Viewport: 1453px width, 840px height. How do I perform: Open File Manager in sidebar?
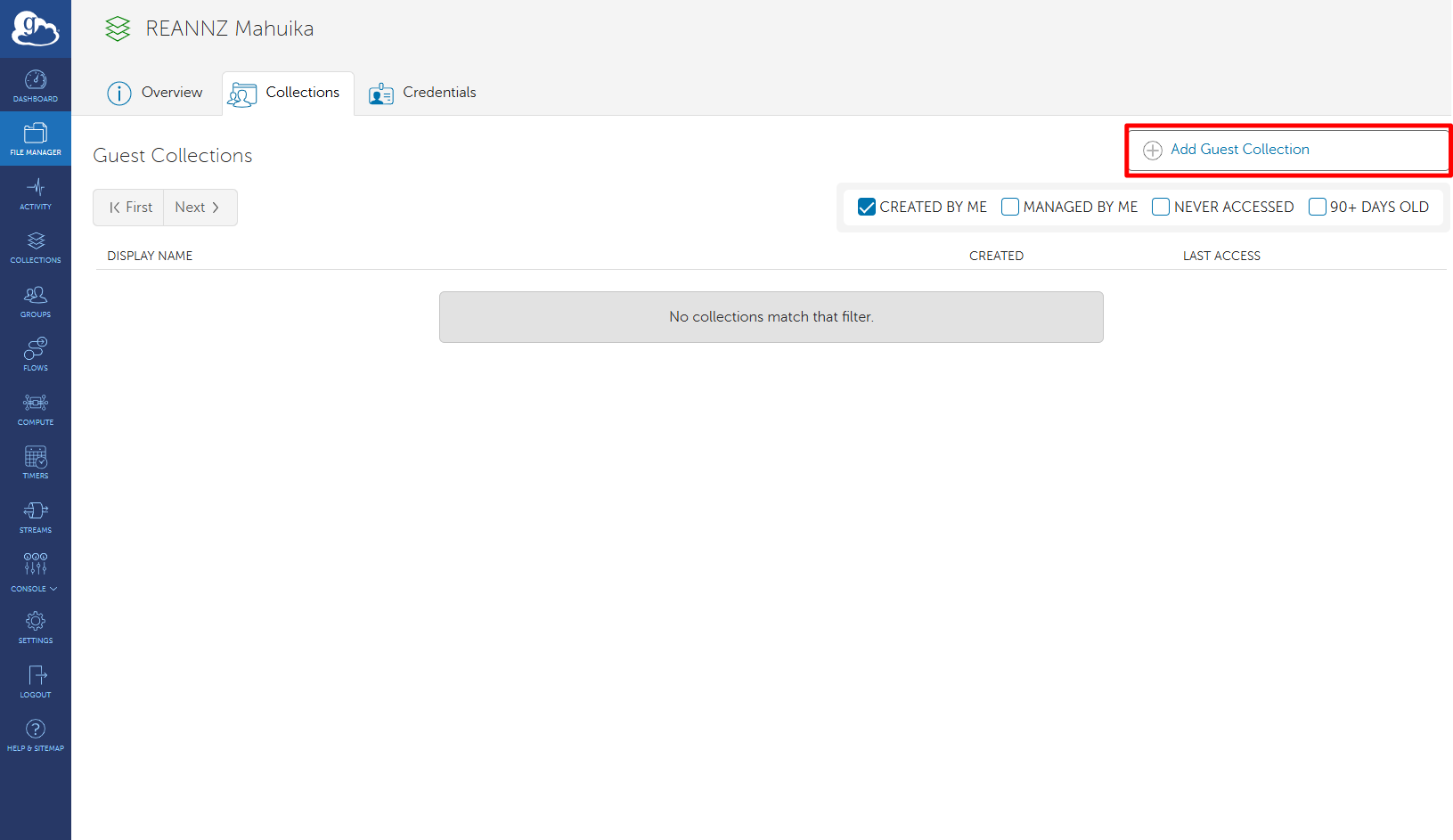pyautogui.click(x=36, y=139)
